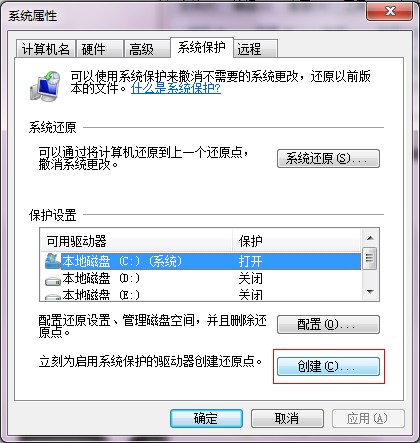
Task: Click the 系统还原(S)... button
Action: (328, 158)
